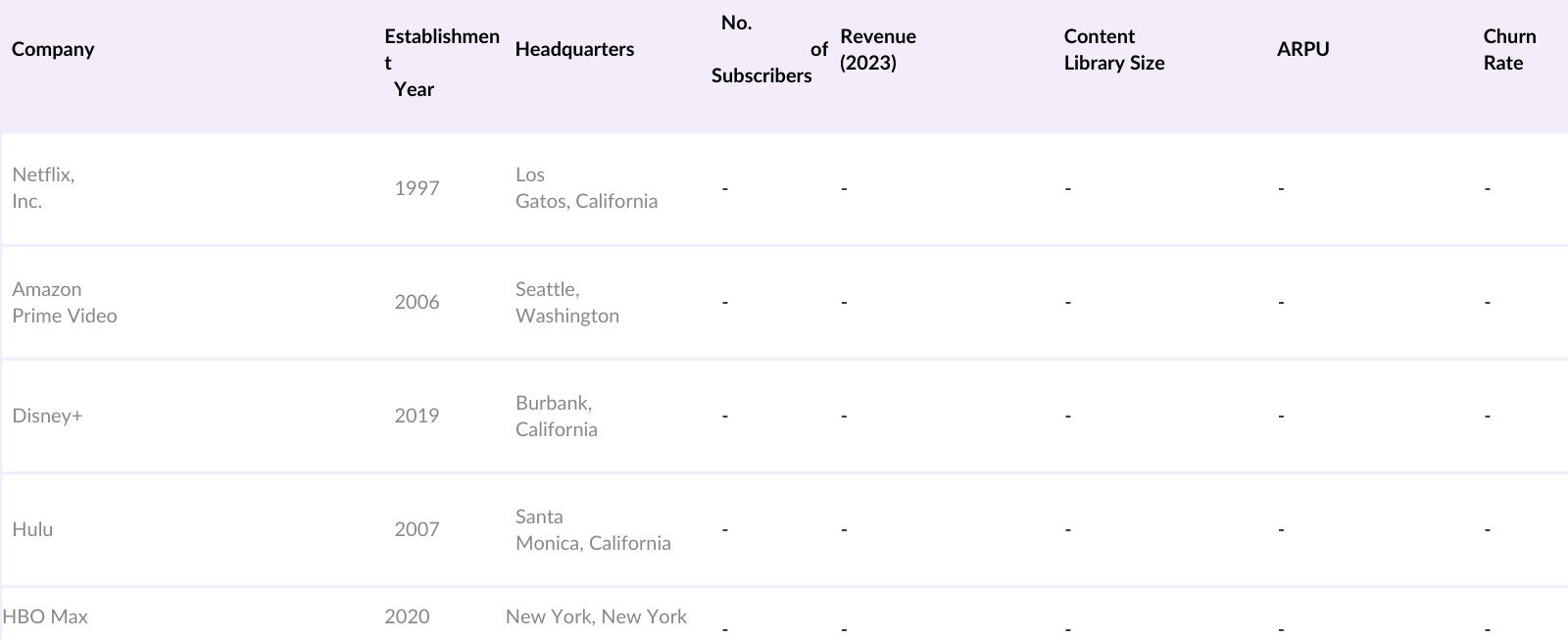Click the Headquarters column header
The height and width of the screenshot is (640, 1568).
click(x=574, y=49)
